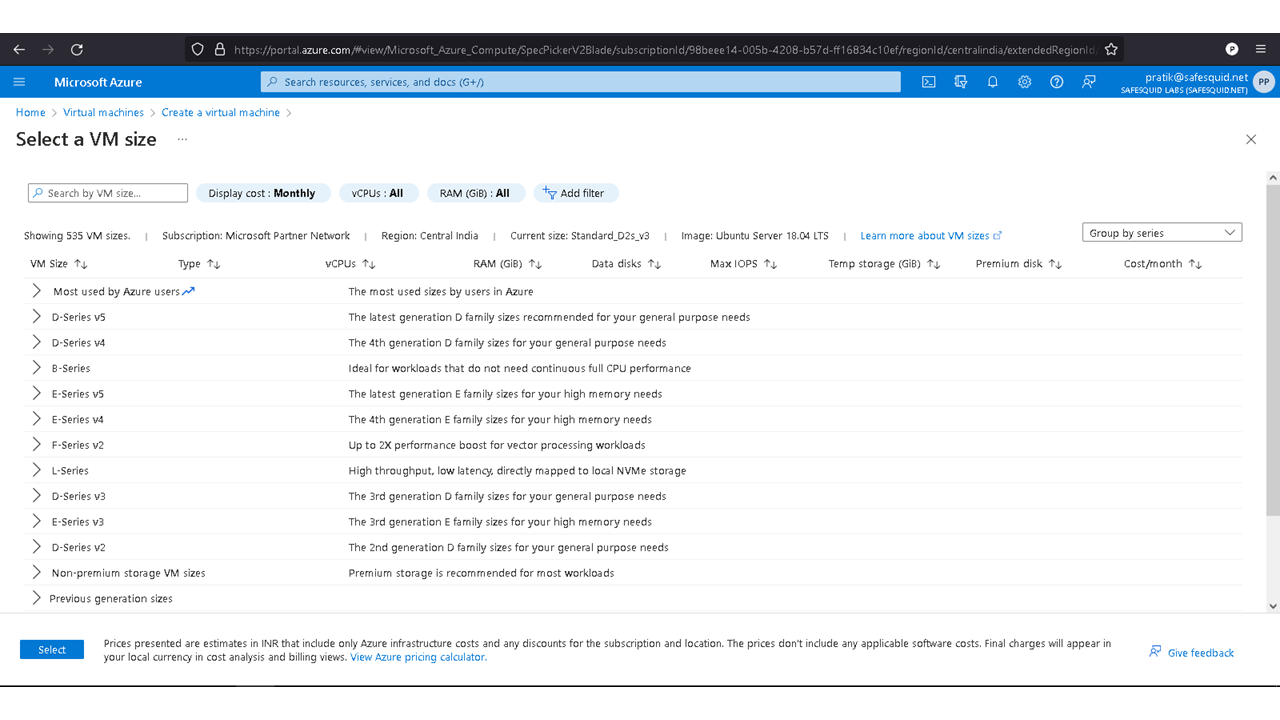The image size is (1280, 720).
Task: Open Display cost Monthly filter pill
Action: [x=262, y=193]
